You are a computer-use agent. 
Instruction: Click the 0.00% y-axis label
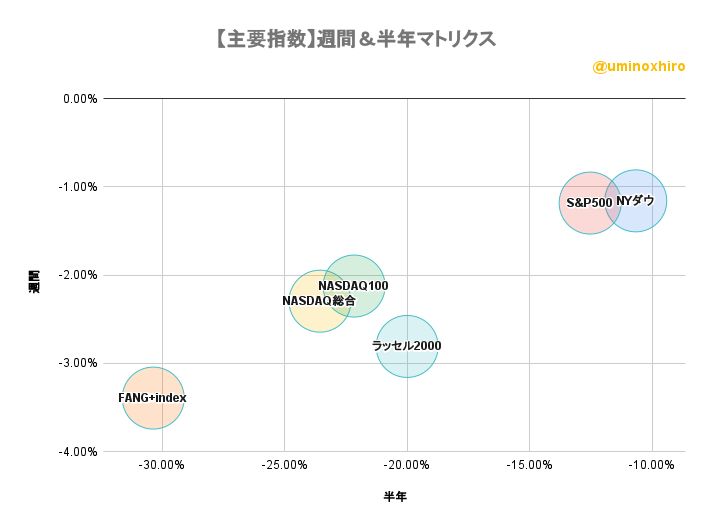pos(80,99)
